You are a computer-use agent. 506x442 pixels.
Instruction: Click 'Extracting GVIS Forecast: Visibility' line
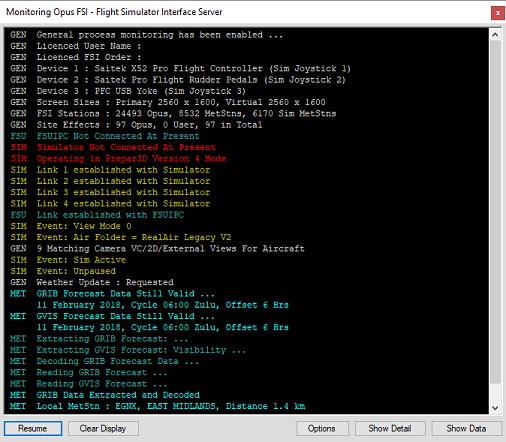click(128, 350)
